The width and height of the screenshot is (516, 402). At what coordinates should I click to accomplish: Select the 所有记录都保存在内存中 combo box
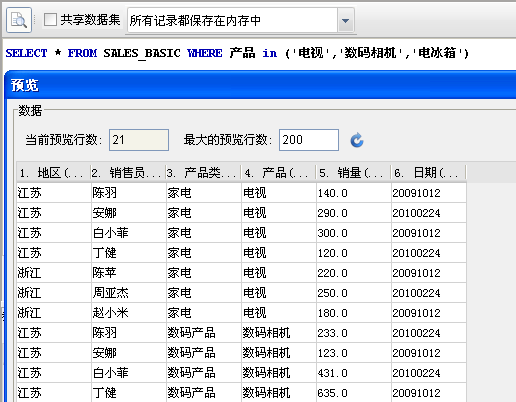tap(240, 20)
